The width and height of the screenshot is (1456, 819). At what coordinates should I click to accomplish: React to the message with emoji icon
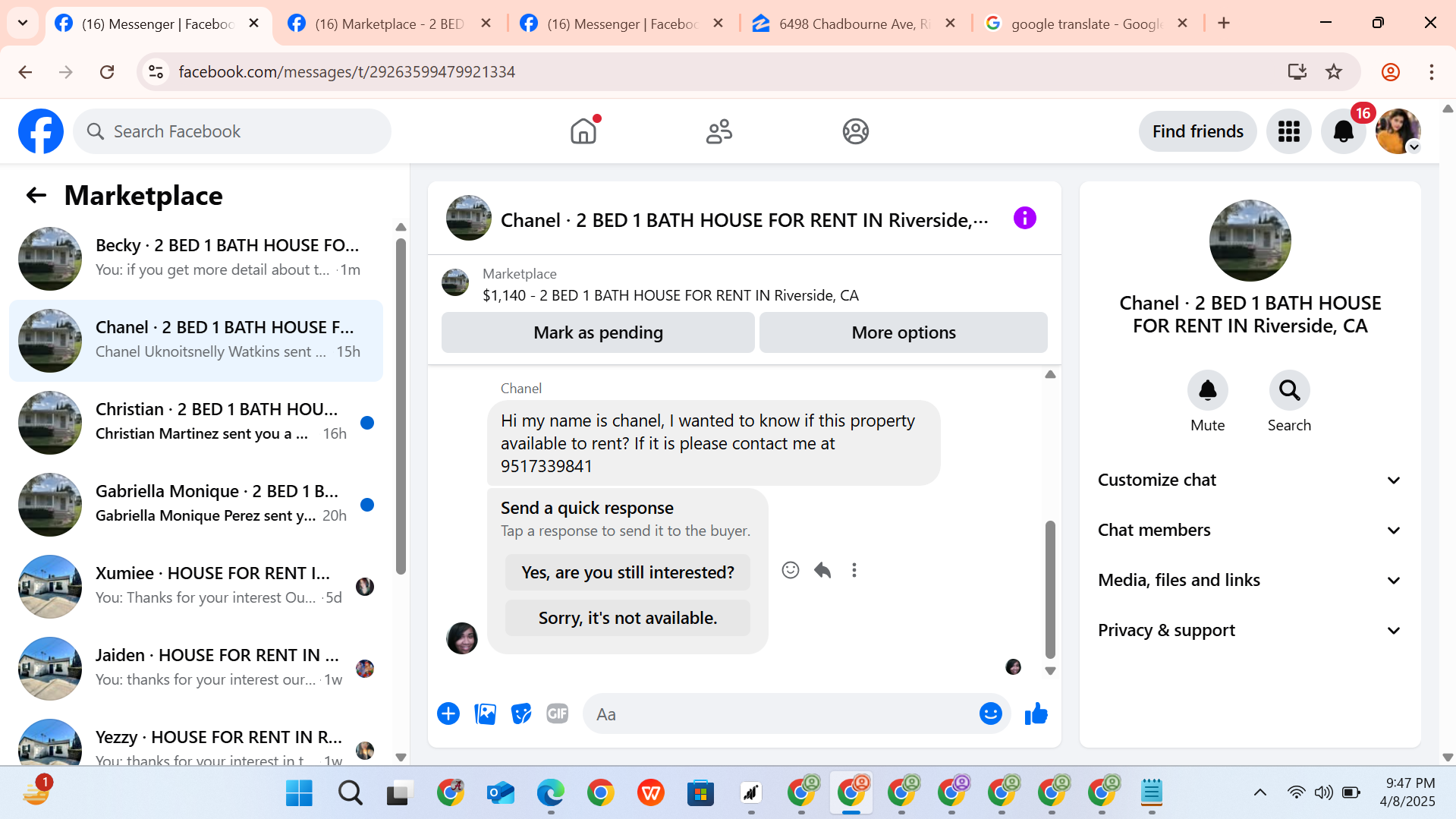[x=791, y=570]
